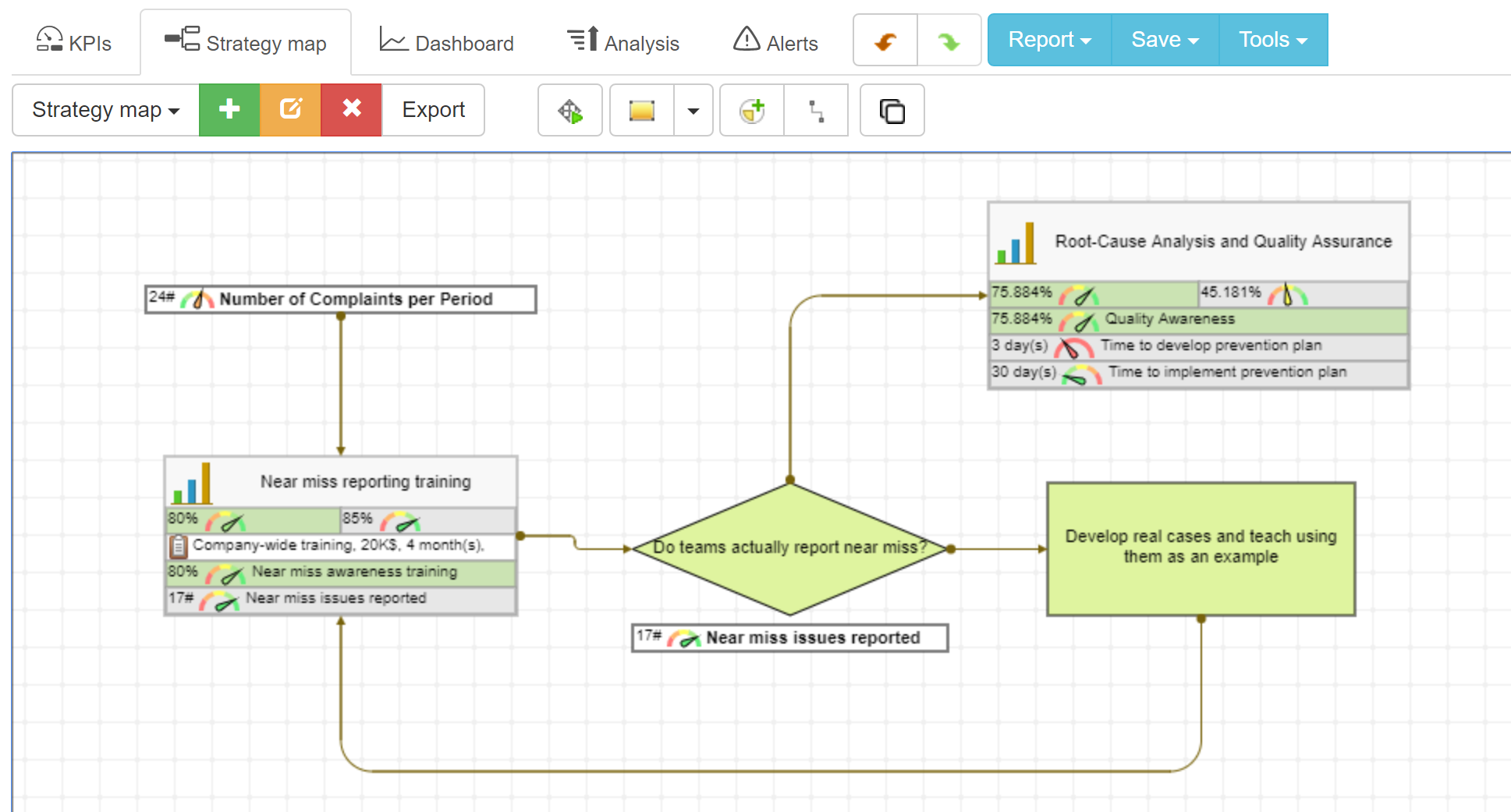This screenshot has height=812, width=1511.
Task: Click the duplicate/copy icon
Action: click(892, 111)
